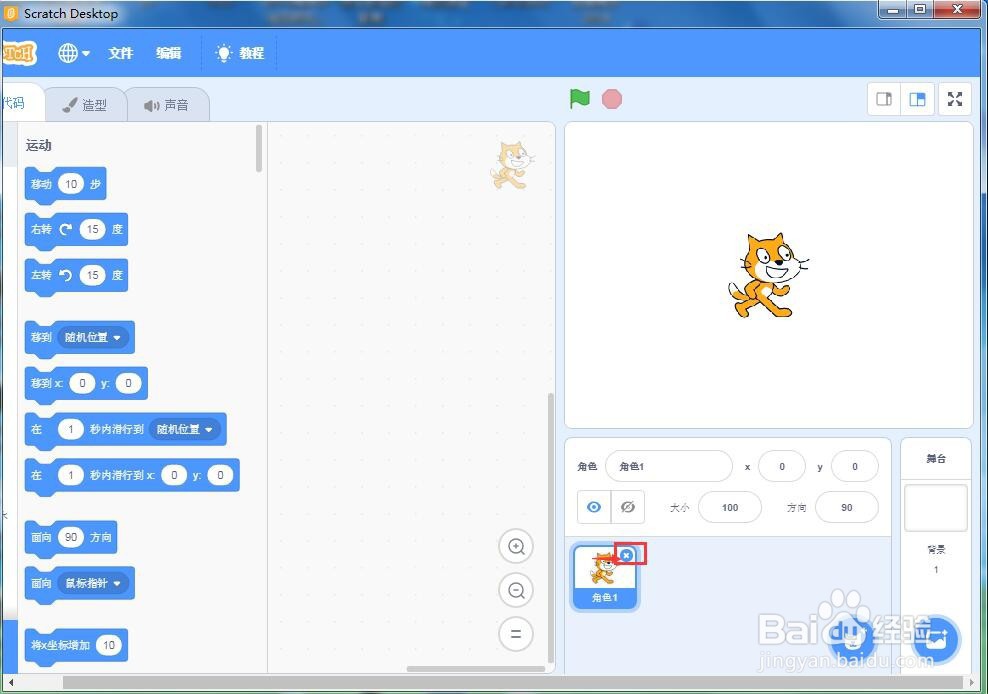Set the sprite size in the 大小 field
Image resolution: width=988 pixels, height=694 pixels.
tap(729, 507)
